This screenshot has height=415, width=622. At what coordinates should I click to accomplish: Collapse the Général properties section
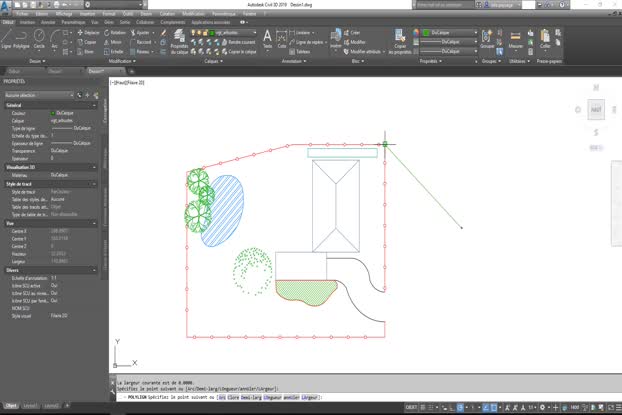[94, 105]
